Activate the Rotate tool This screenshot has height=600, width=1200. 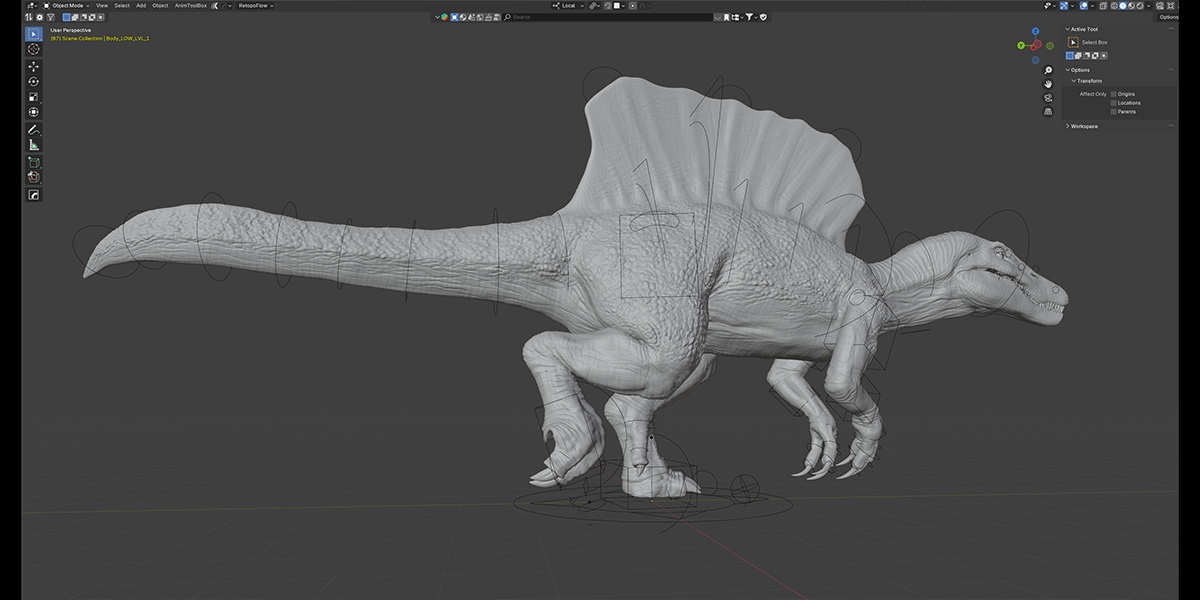34,81
